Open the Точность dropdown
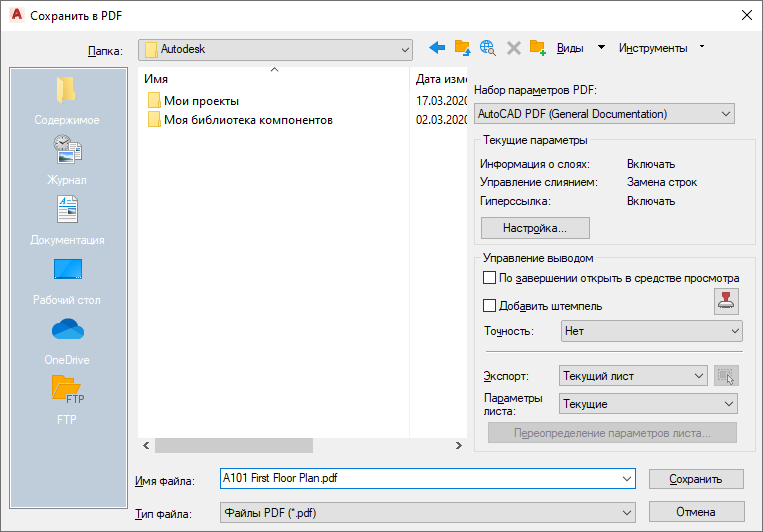This screenshot has height=532, width=763. [x=652, y=331]
